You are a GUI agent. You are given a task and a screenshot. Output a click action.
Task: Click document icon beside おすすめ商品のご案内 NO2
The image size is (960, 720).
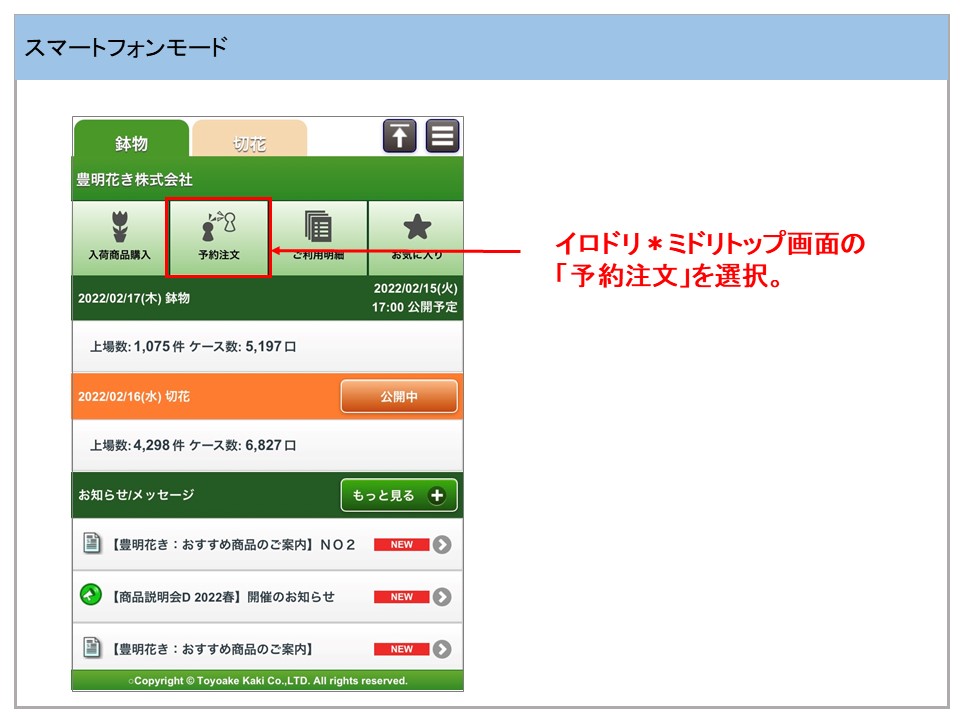91,544
